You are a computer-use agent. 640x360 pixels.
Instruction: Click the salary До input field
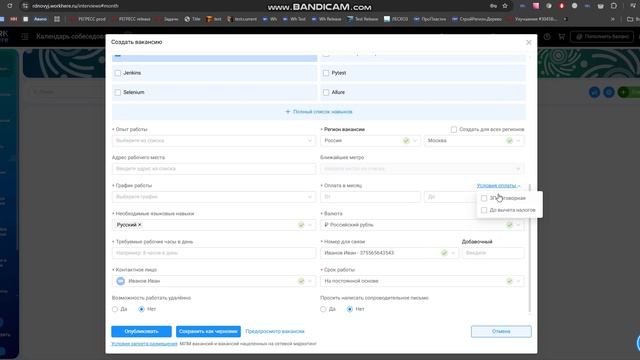450,197
